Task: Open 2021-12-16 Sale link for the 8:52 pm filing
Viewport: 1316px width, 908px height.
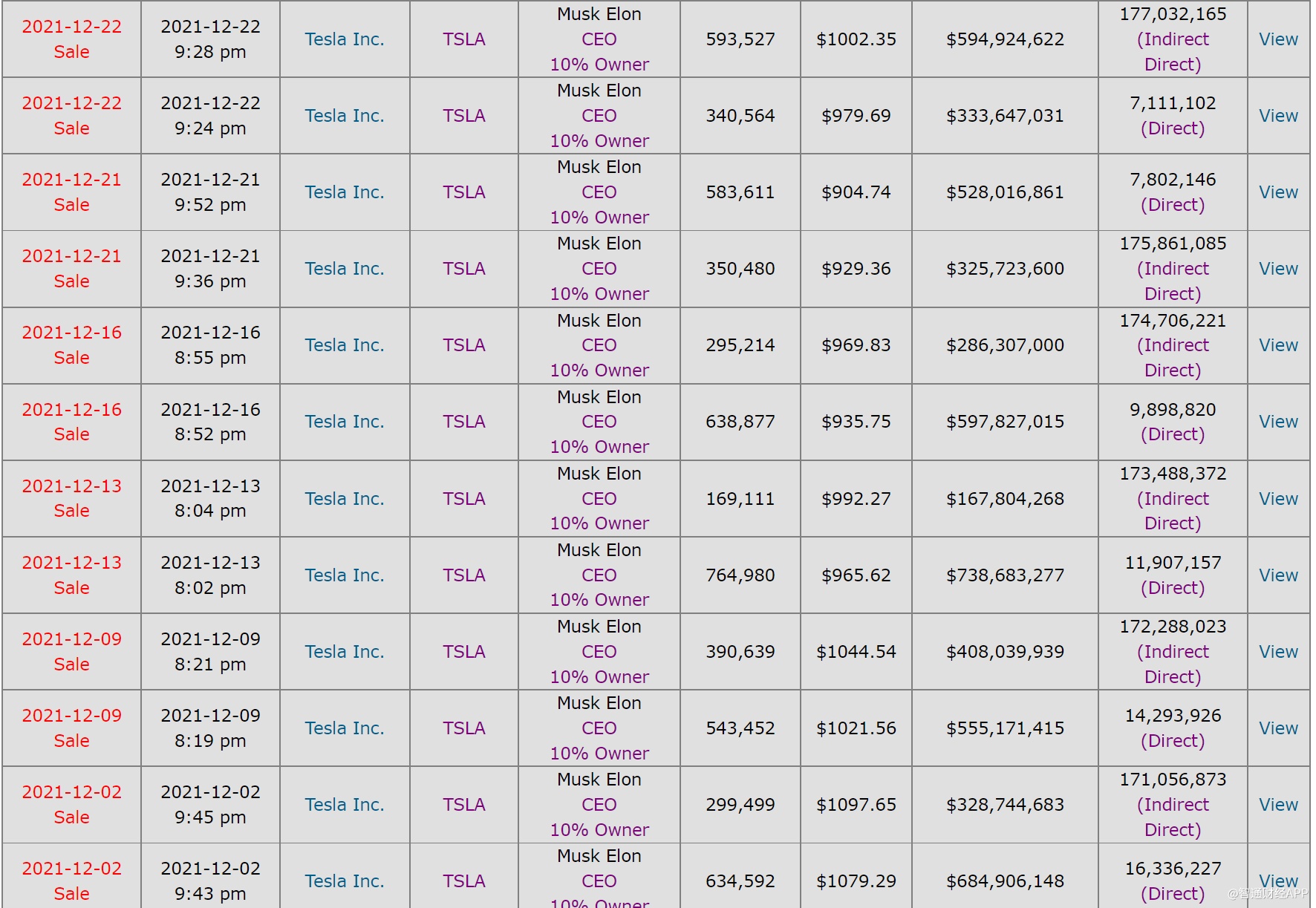Action: click(71, 422)
